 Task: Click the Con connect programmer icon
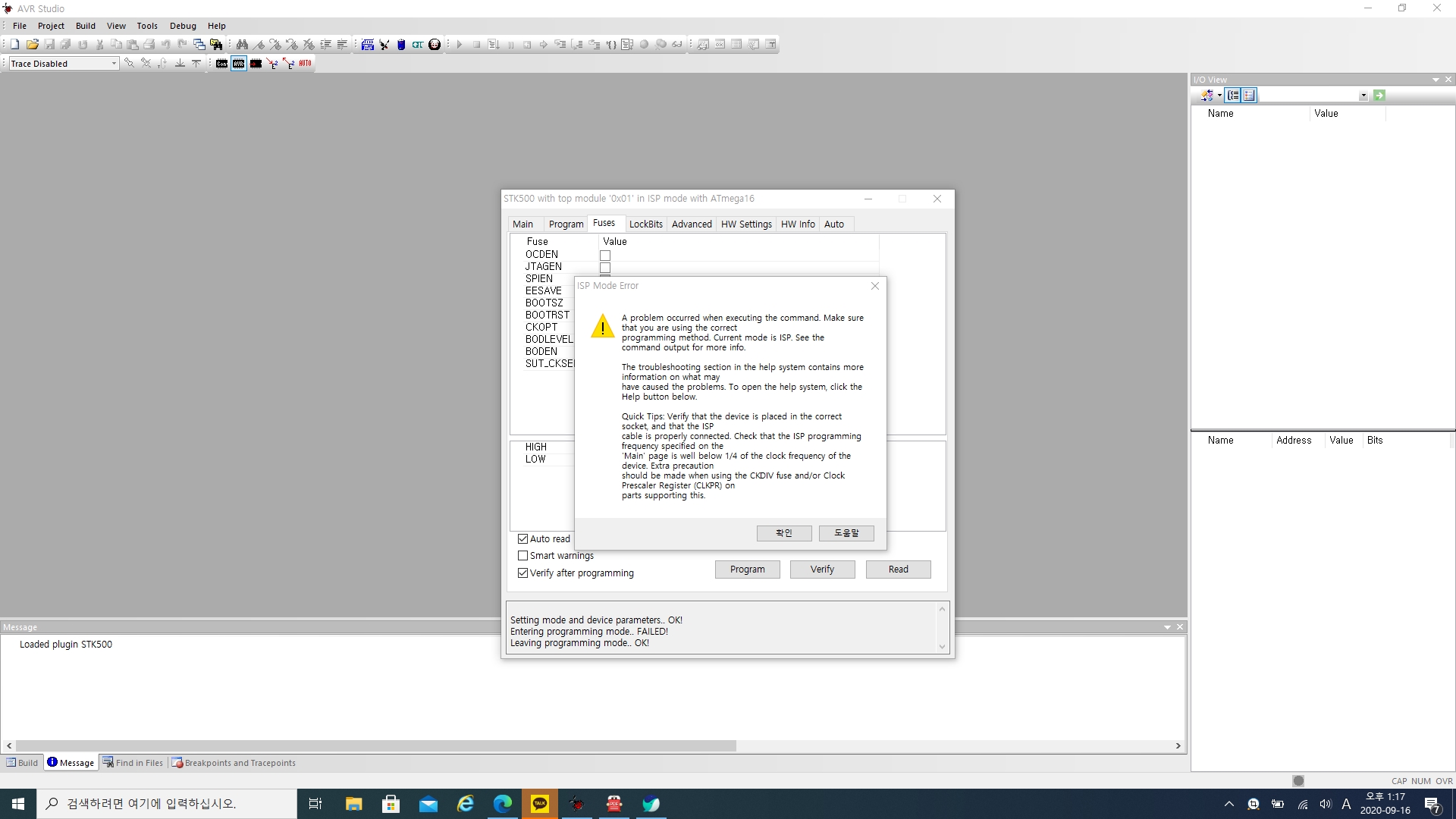[221, 64]
